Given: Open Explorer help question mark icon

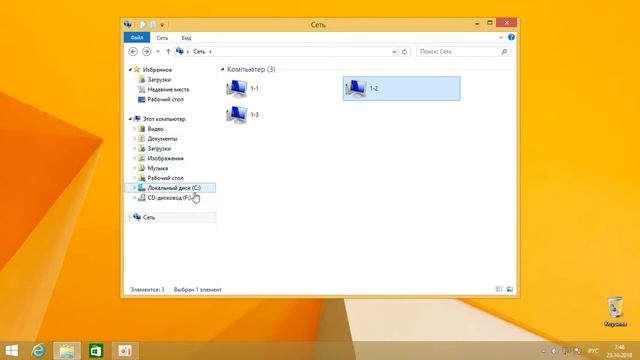Looking at the screenshot, I should [x=511, y=37].
